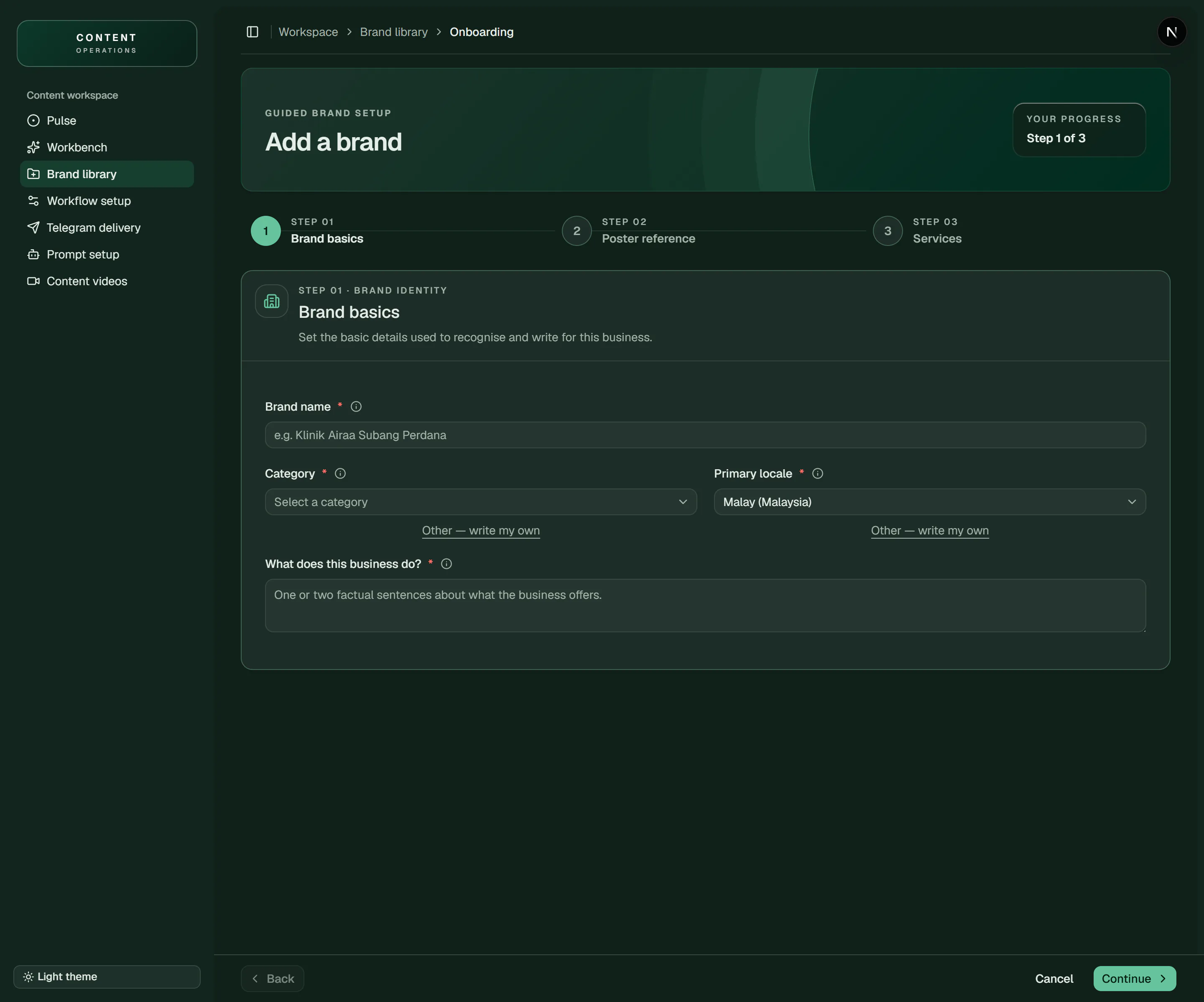
Task: Click the Category info icon
Action: pos(340,474)
